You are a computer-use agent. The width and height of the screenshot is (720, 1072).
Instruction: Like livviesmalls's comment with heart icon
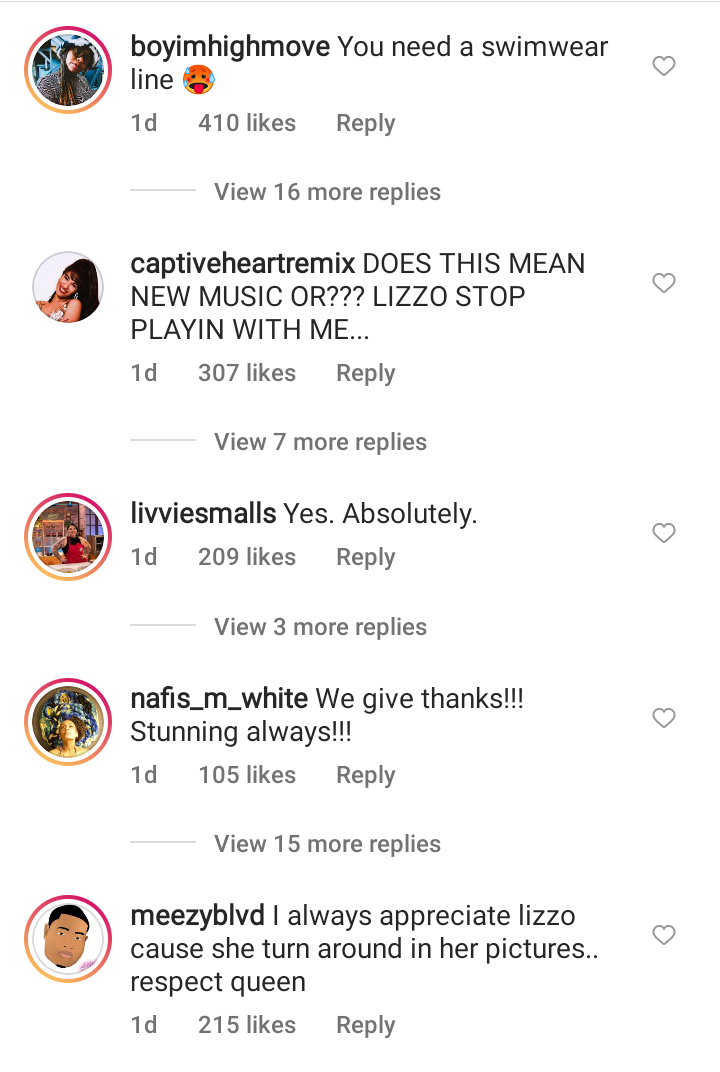pos(664,534)
